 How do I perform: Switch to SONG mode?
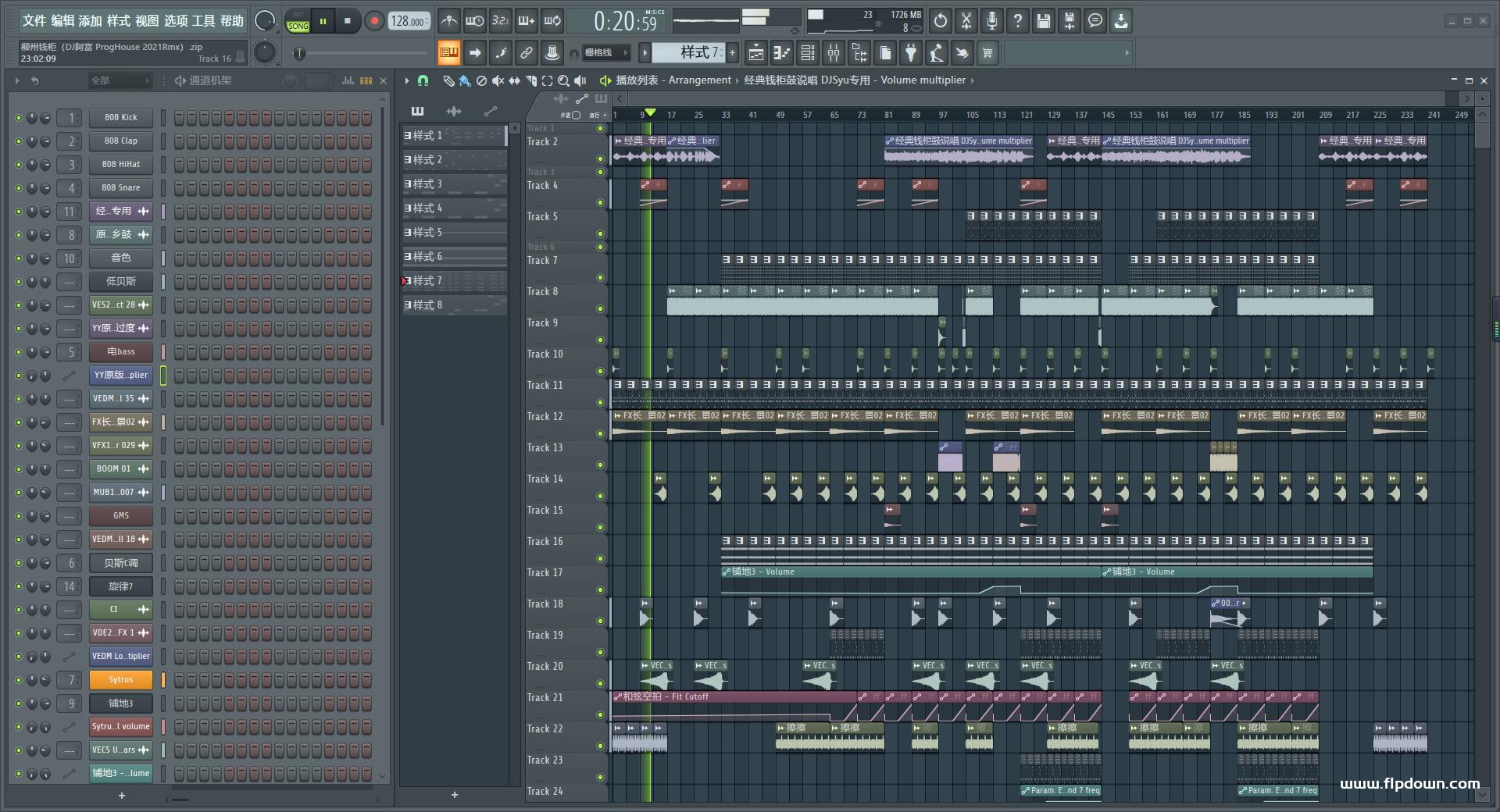pos(298,26)
